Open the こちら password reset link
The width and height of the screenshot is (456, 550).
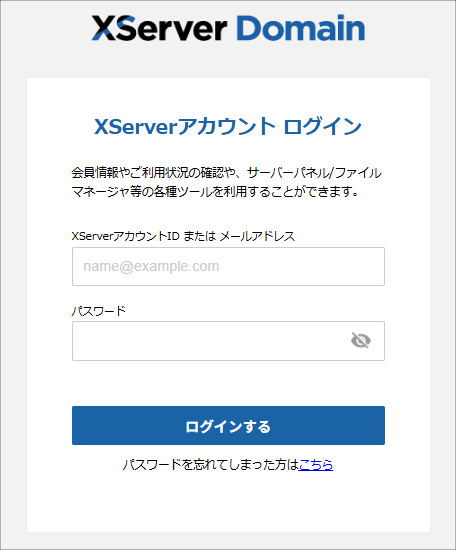click(x=316, y=465)
